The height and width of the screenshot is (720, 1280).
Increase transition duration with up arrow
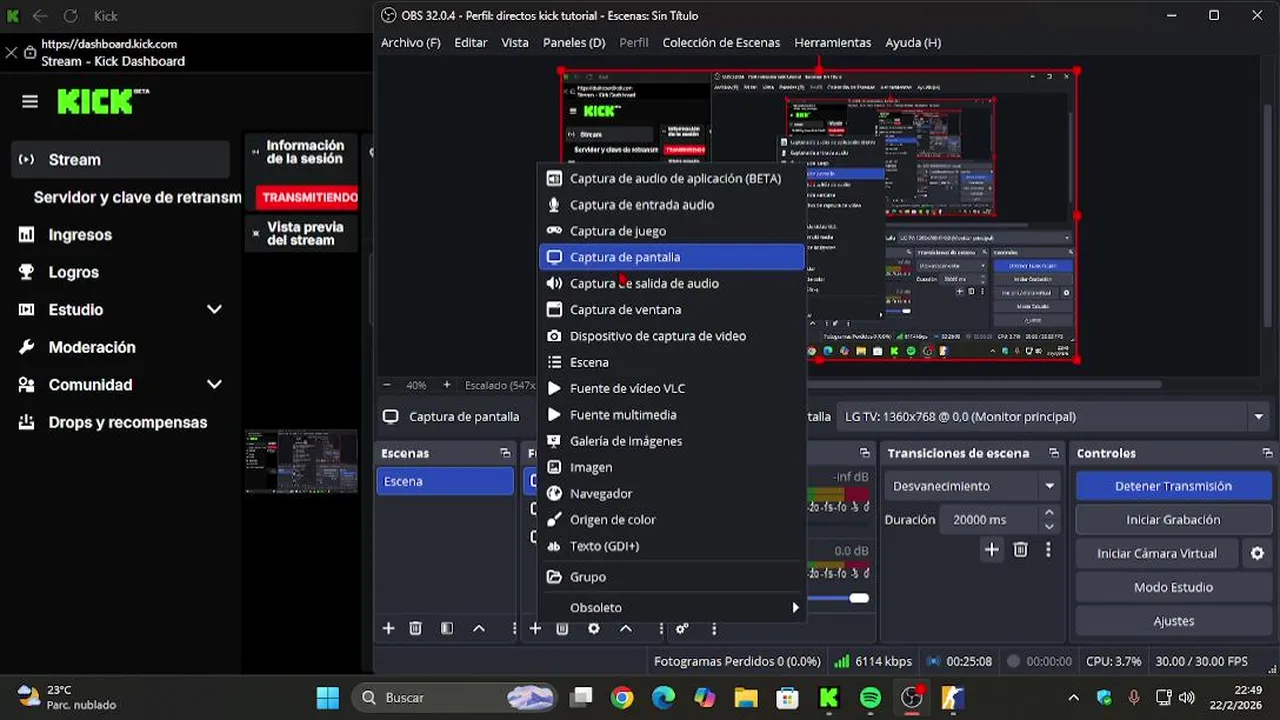coord(1049,513)
